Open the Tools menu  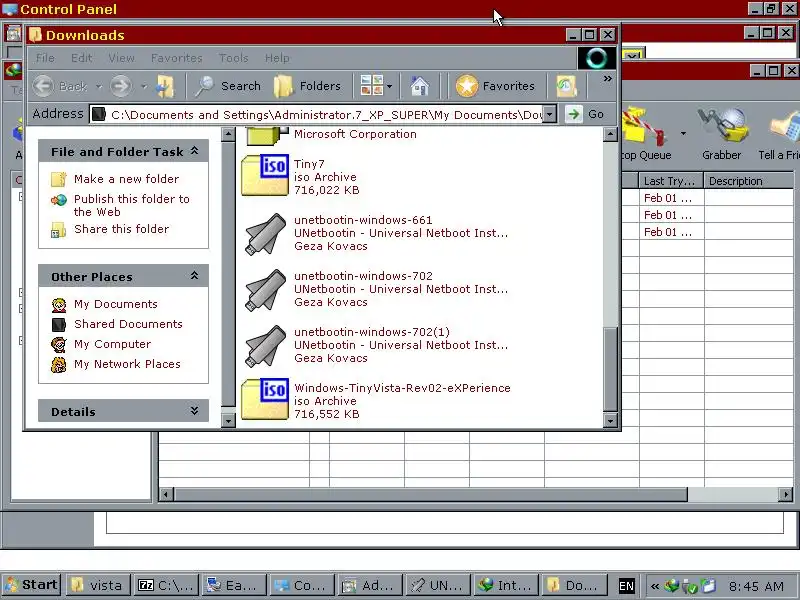click(x=233, y=58)
